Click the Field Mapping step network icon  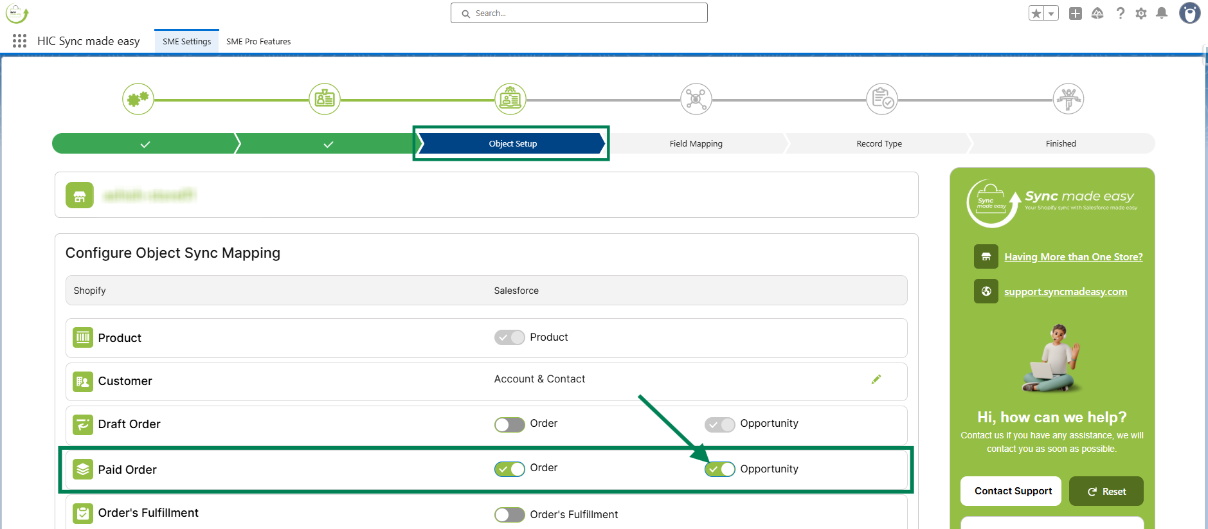[x=696, y=99]
